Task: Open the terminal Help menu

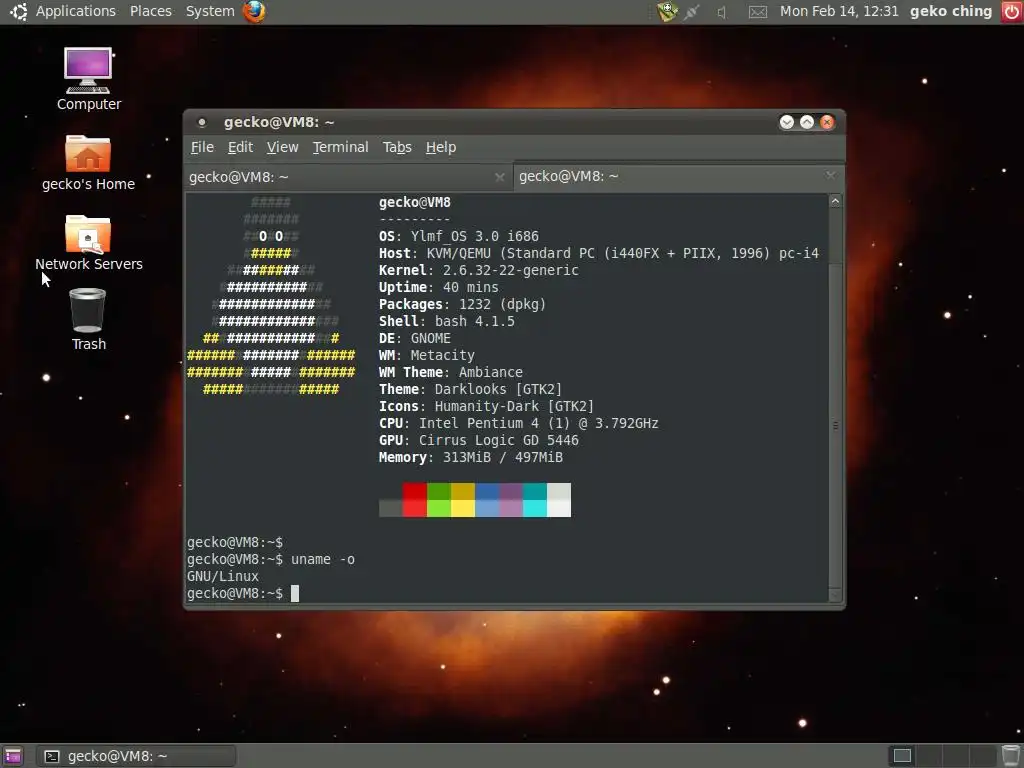Action: [441, 147]
